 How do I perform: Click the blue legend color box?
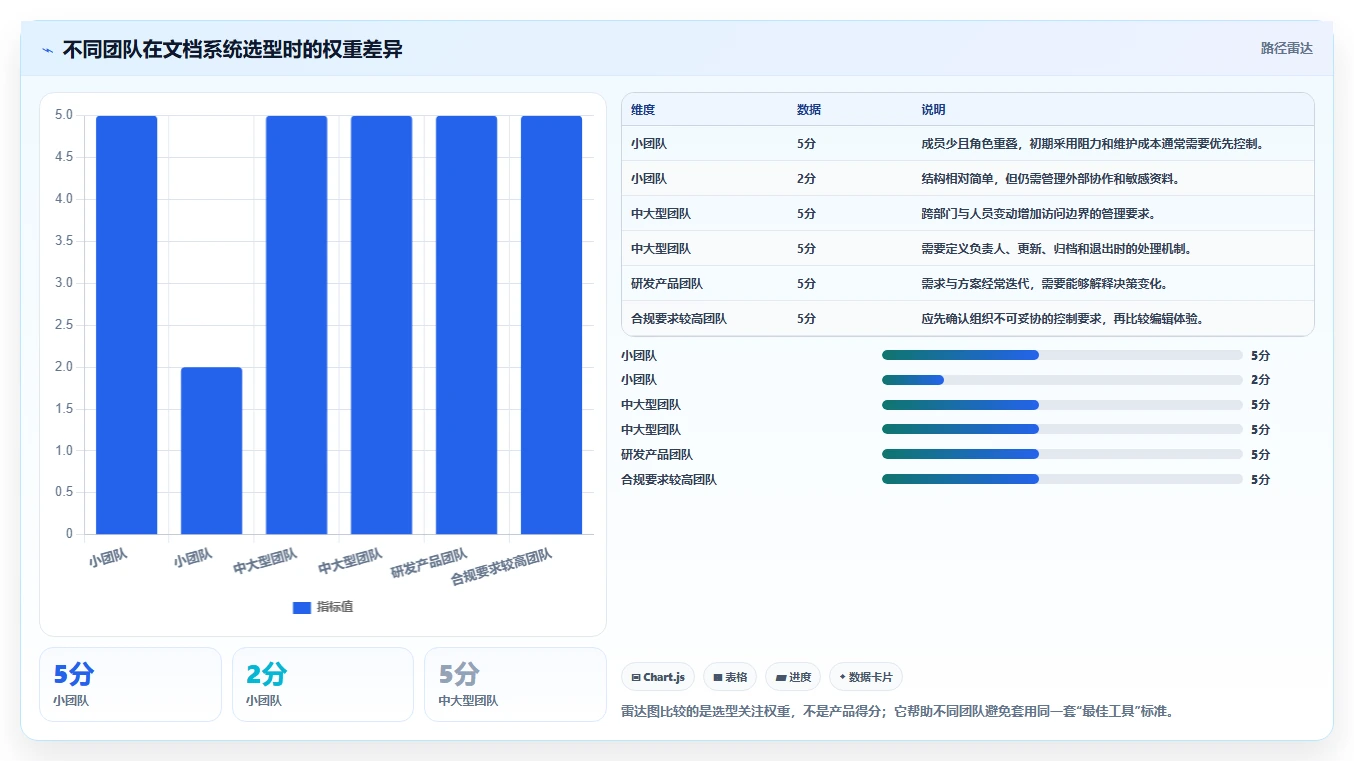tap(302, 607)
